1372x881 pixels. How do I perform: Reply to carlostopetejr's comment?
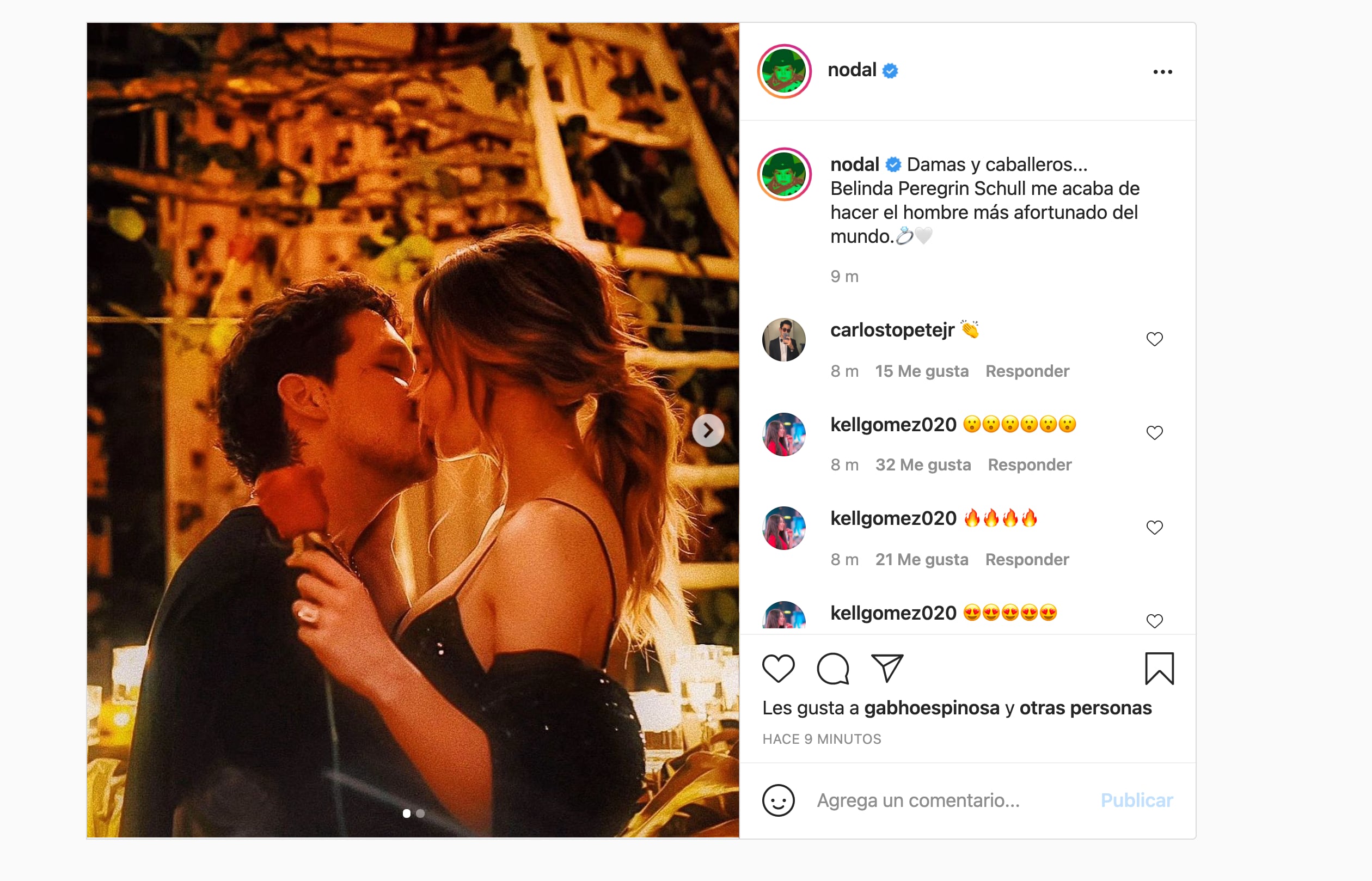(x=1027, y=371)
